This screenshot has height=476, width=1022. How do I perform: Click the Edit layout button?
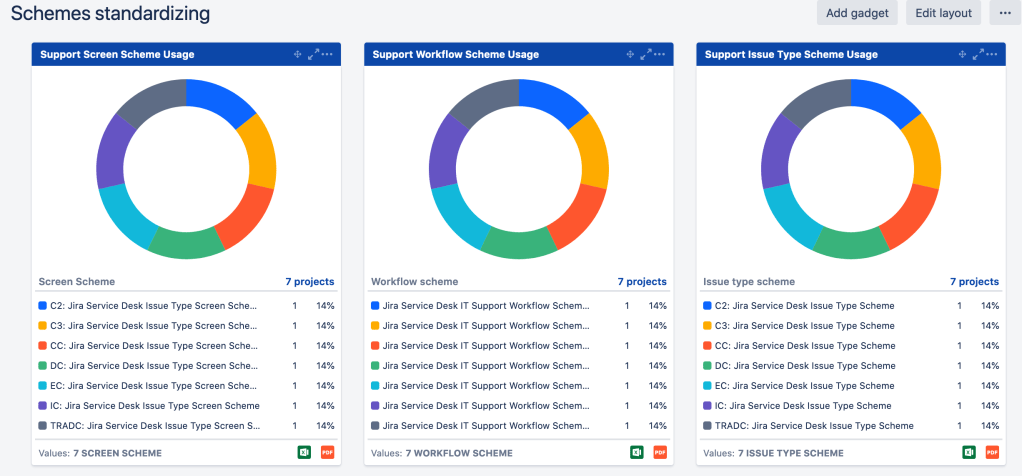(x=943, y=13)
